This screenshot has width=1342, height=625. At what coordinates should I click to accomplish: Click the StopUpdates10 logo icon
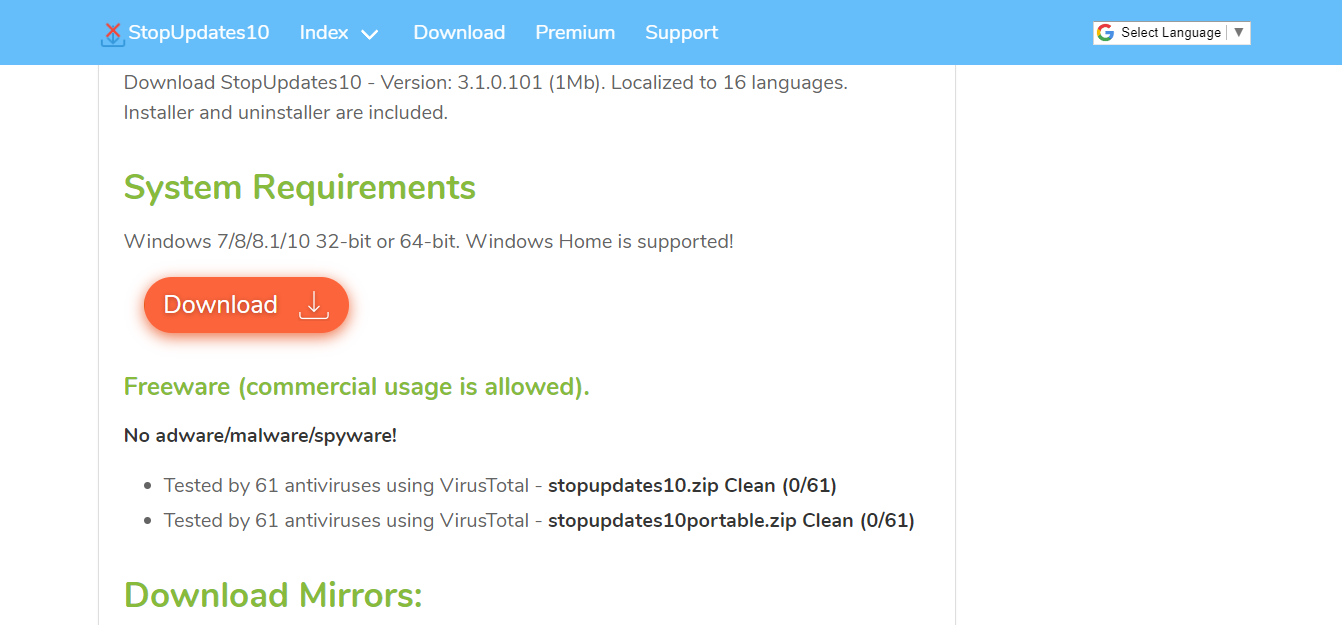113,34
